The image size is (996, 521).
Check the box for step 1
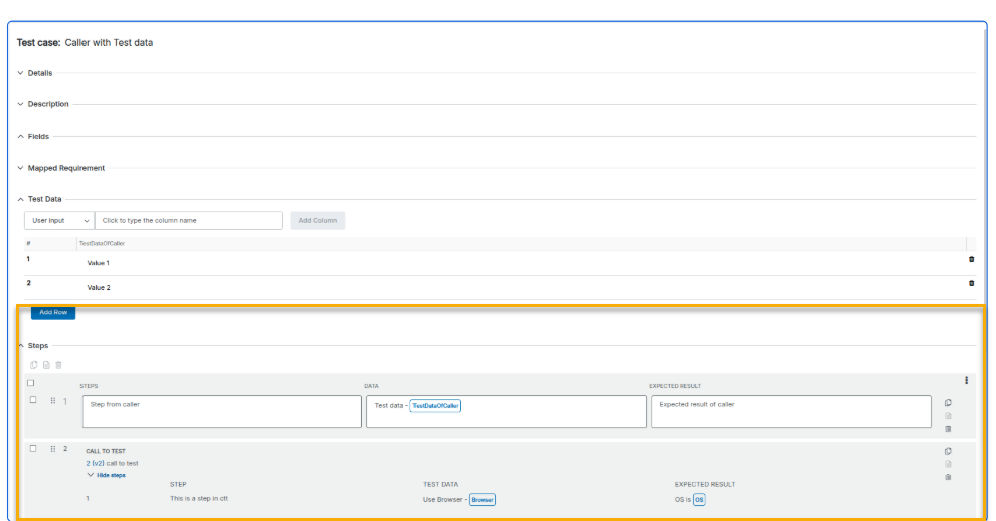33,400
